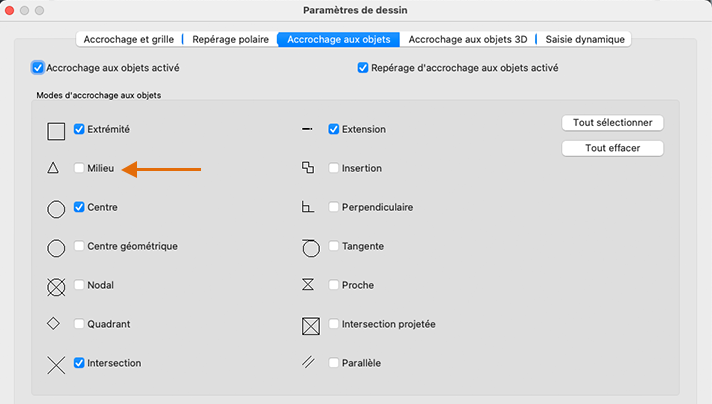Click the Milieu triangle snap icon

tap(53, 169)
